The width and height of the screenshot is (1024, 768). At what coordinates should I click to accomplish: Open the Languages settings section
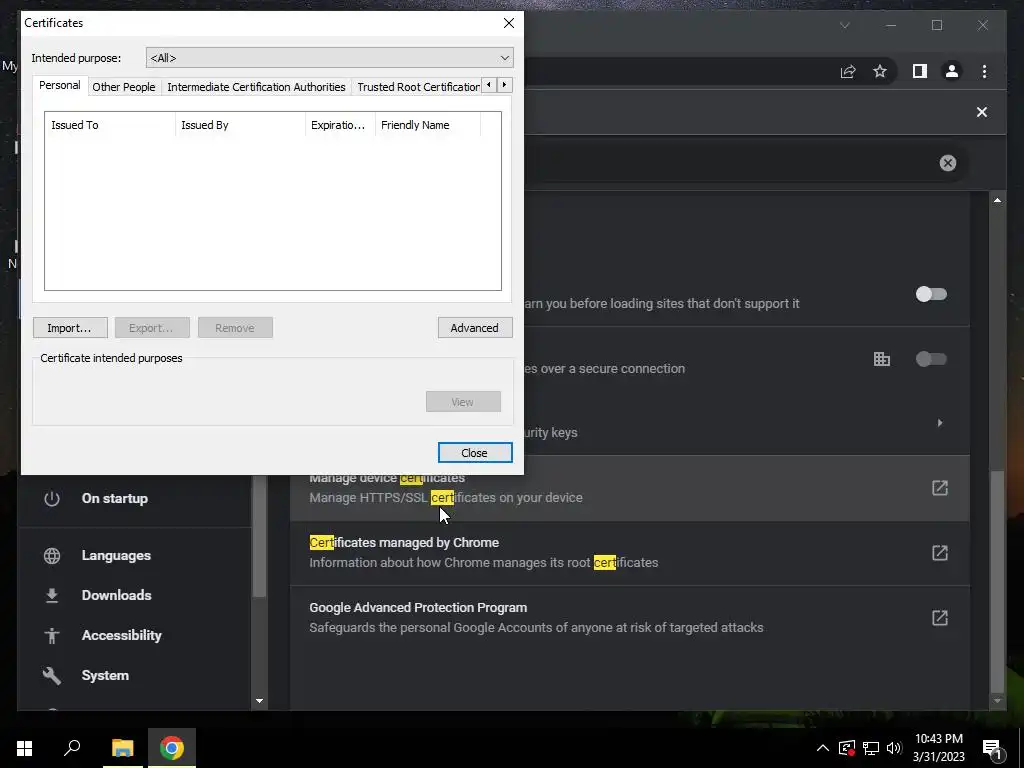point(116,555)
